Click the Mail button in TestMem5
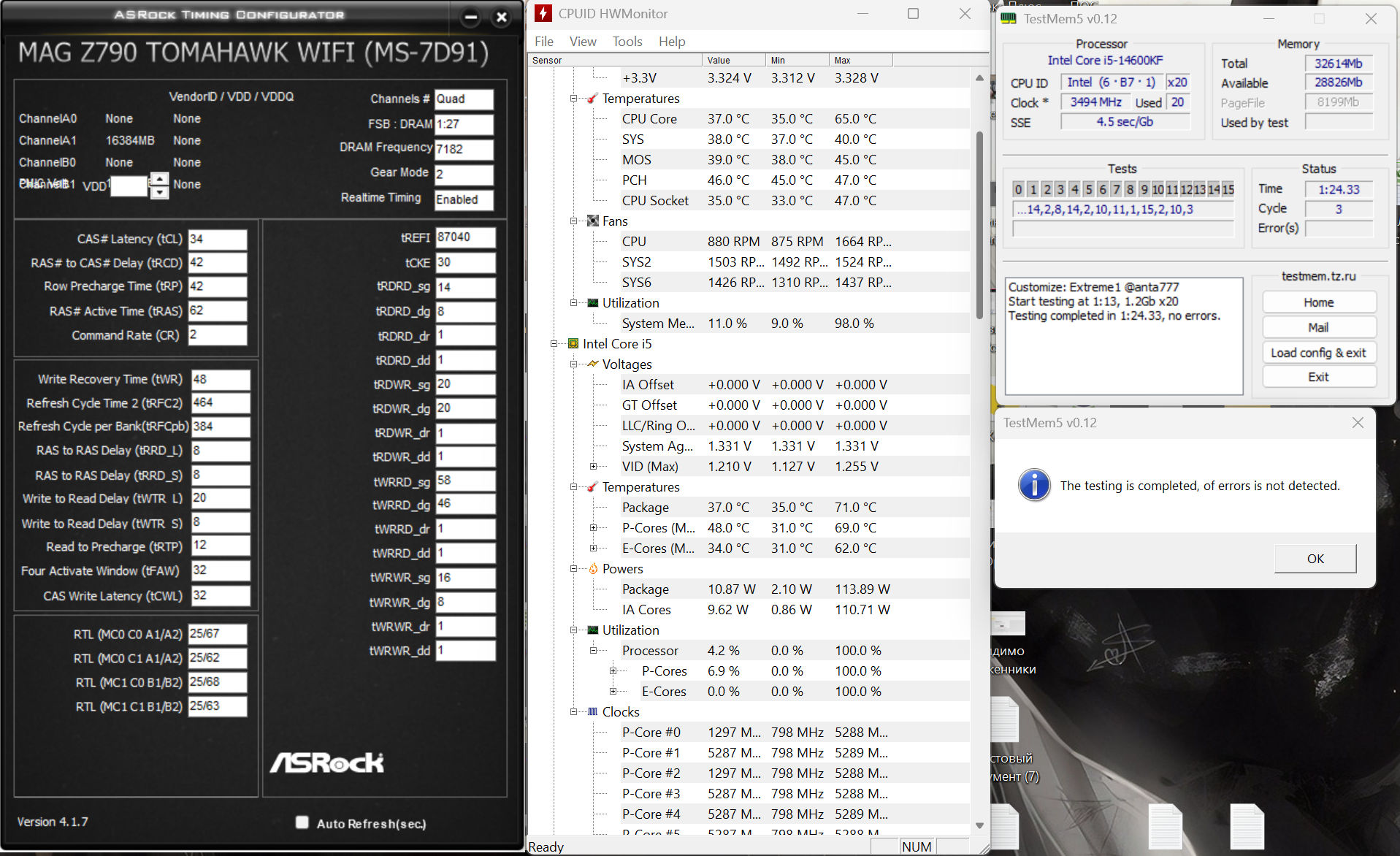This screenshot has height=856, width=1400. (1319, 327)
